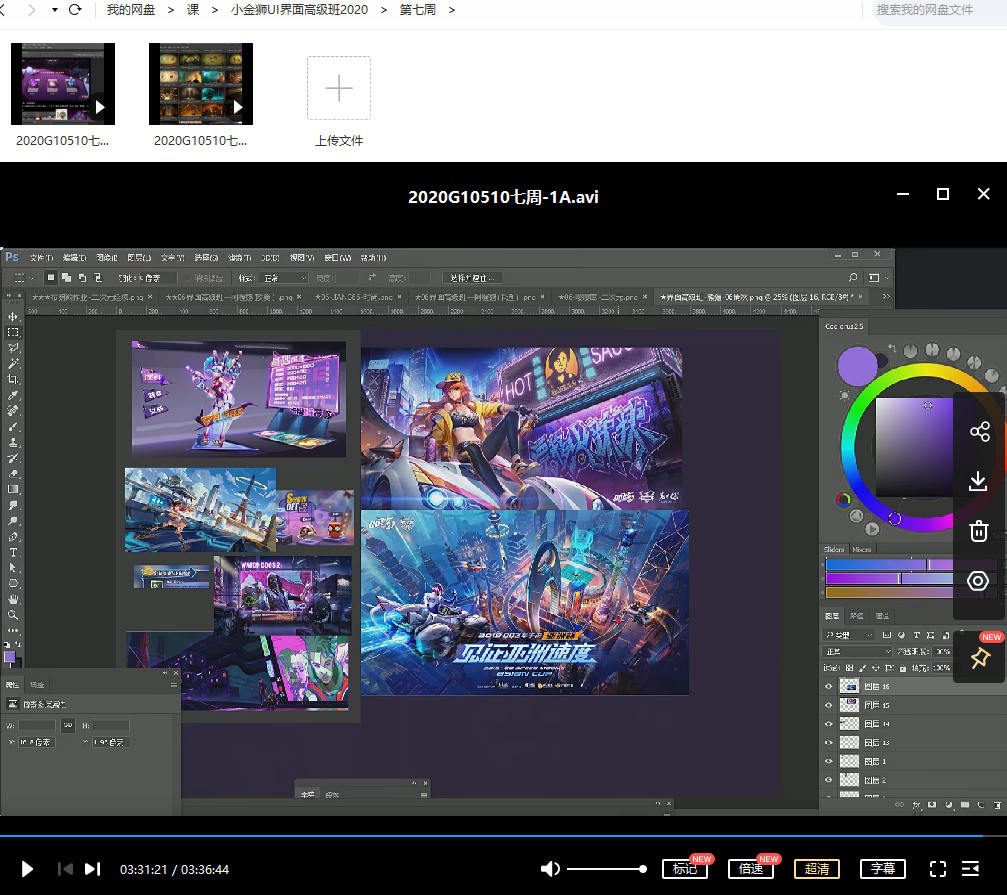Open the 超清 video quality selector

pyautogui.click(x=816, y=869)
